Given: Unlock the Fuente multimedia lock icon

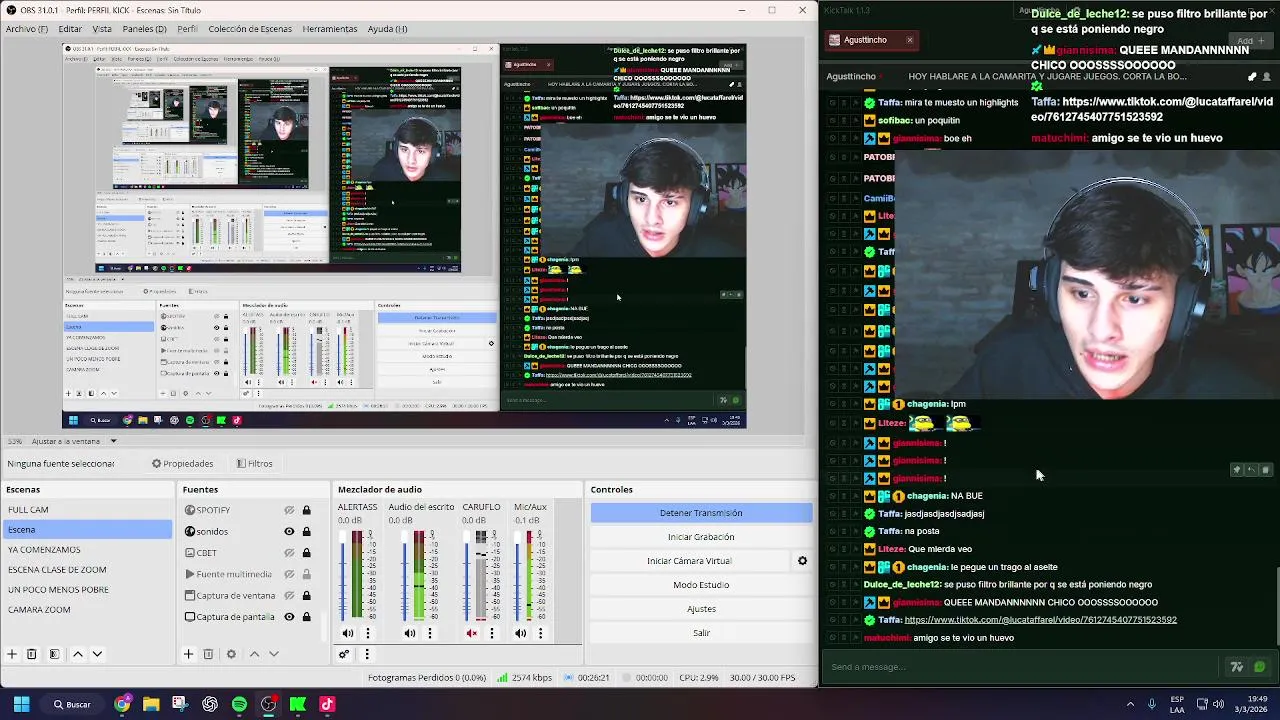Looking at the screenshot, I should click(307, 574).
